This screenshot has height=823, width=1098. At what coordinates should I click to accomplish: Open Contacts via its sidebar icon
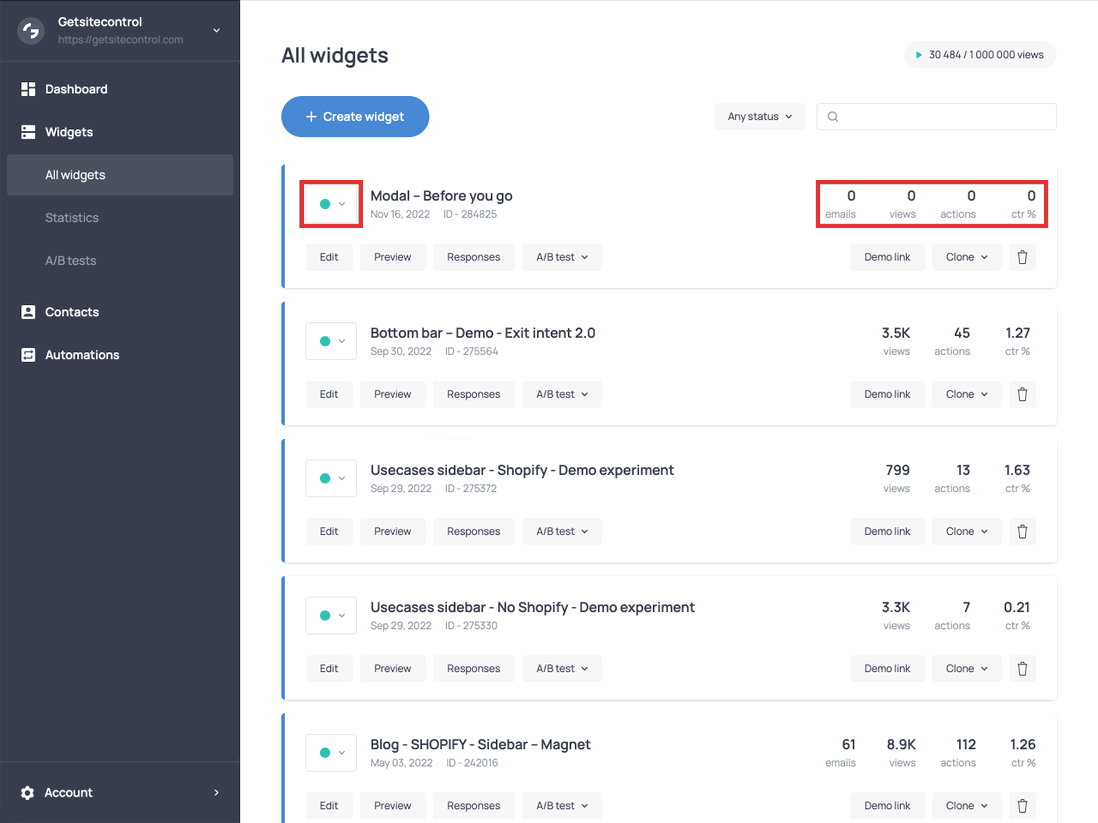click(x=28, y=311)
